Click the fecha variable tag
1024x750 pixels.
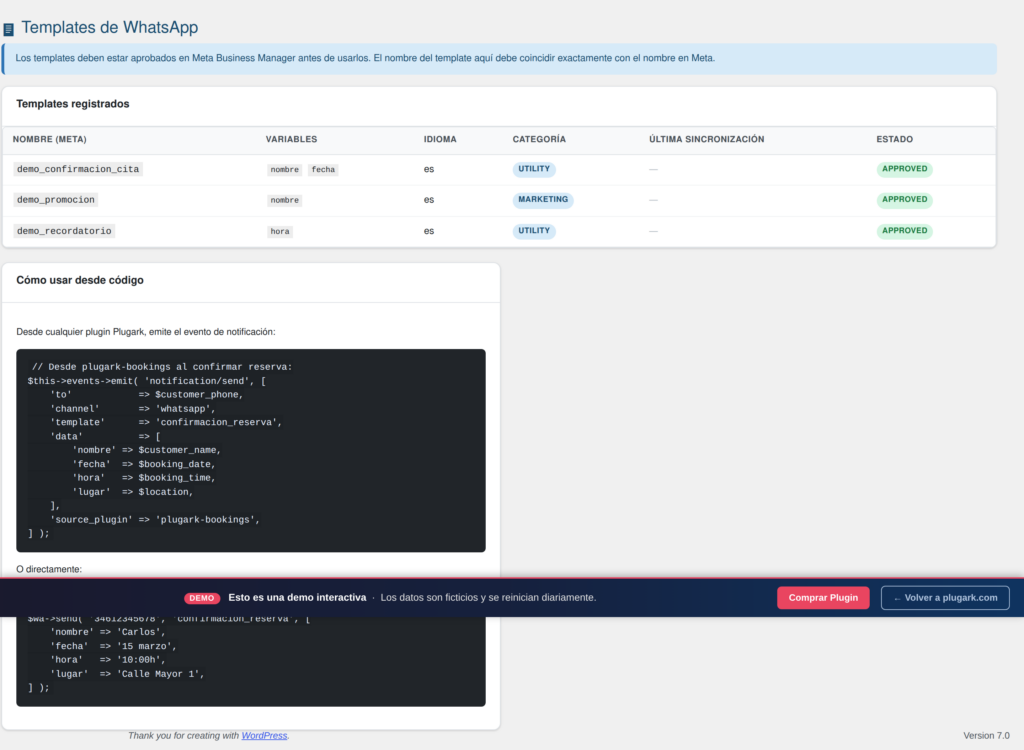click(323, 170)
